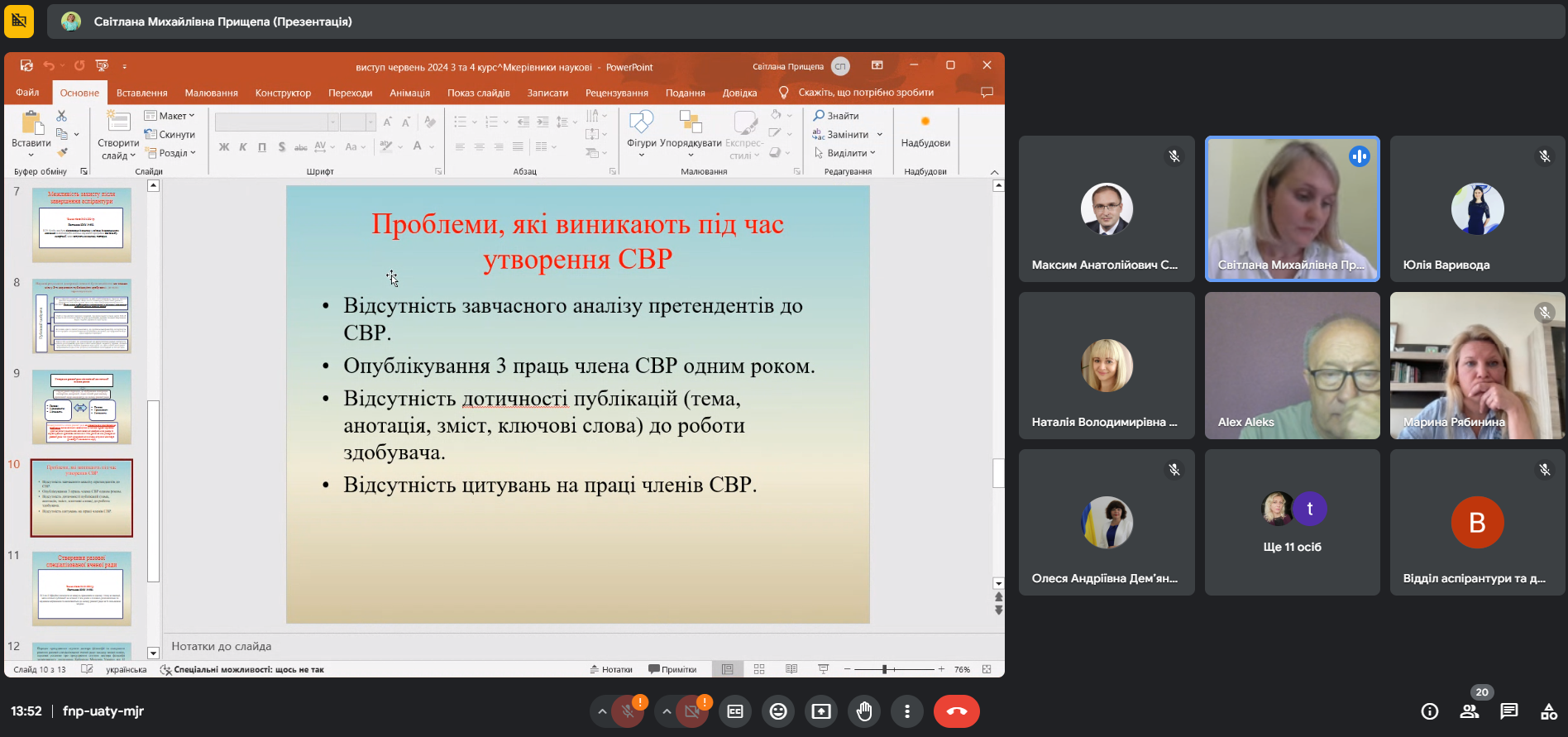Toggle the camera button in Meet
1568x737 pixels.
click(693, 711)
